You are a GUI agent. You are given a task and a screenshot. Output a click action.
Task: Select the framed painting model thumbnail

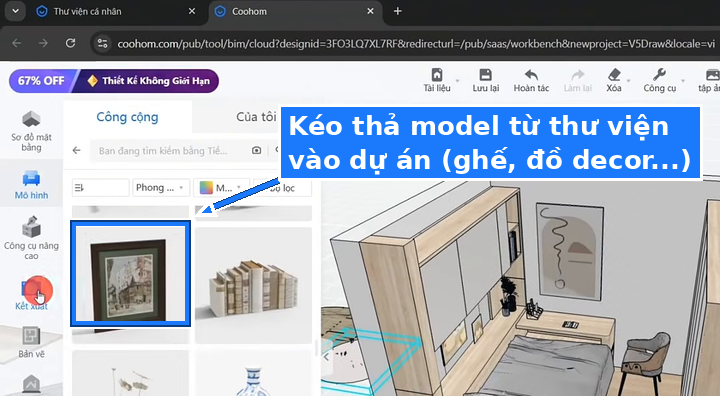coord(130,273)
